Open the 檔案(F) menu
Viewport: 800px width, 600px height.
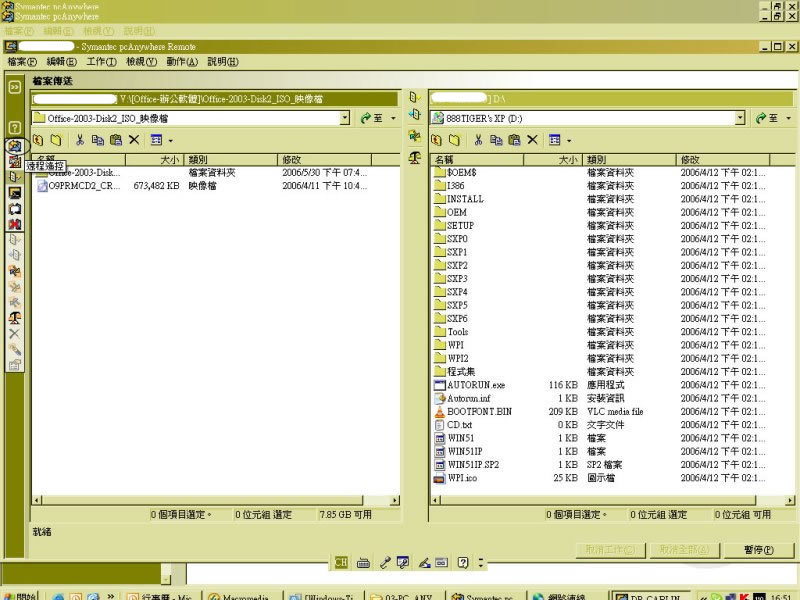22,62
